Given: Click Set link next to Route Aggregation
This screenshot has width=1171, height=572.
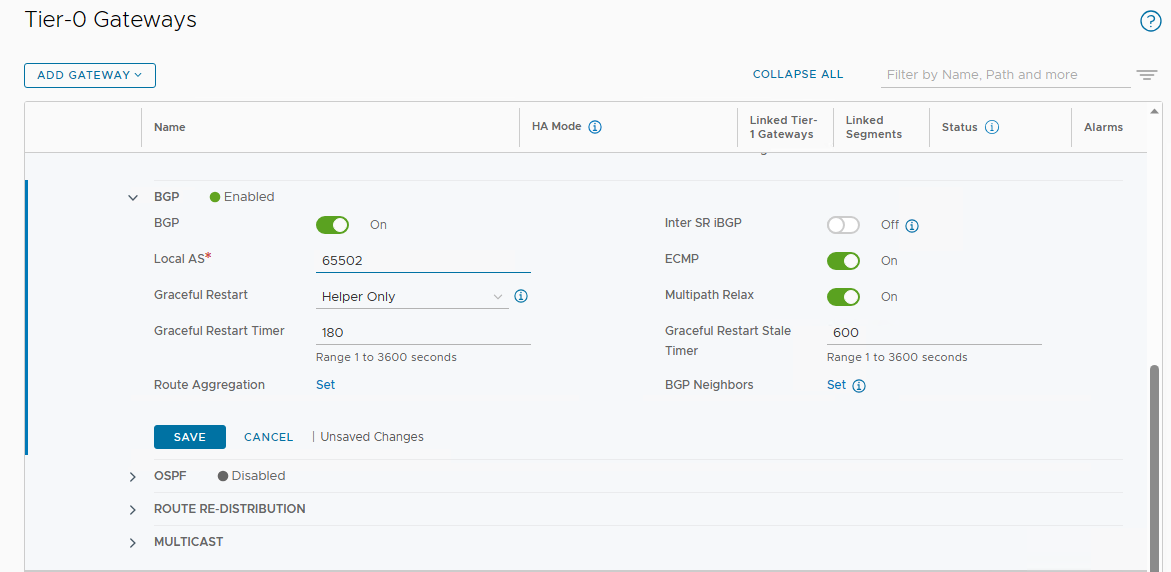Looking at the screenshot, I should [326, 385].
